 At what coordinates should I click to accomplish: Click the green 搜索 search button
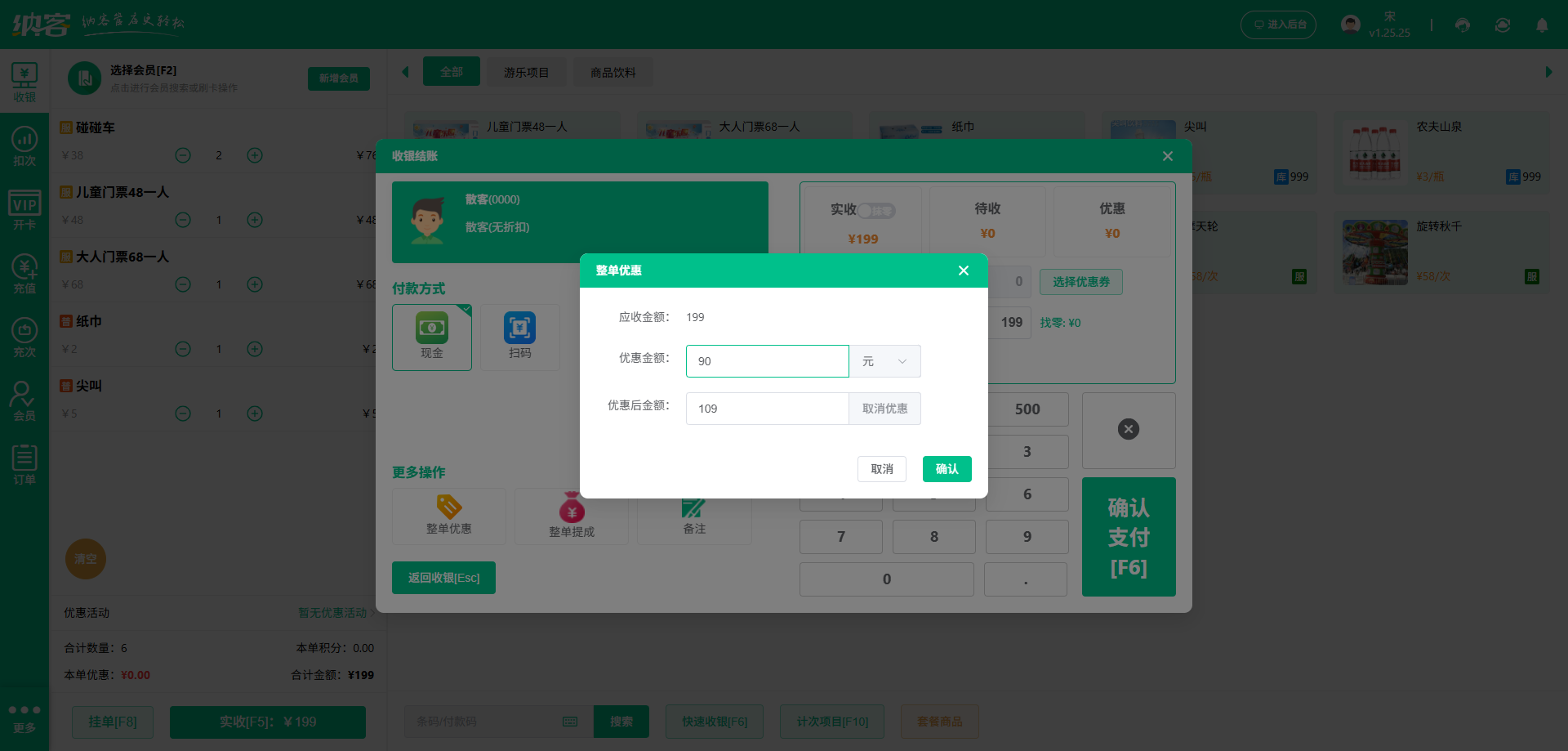[621, 722]
